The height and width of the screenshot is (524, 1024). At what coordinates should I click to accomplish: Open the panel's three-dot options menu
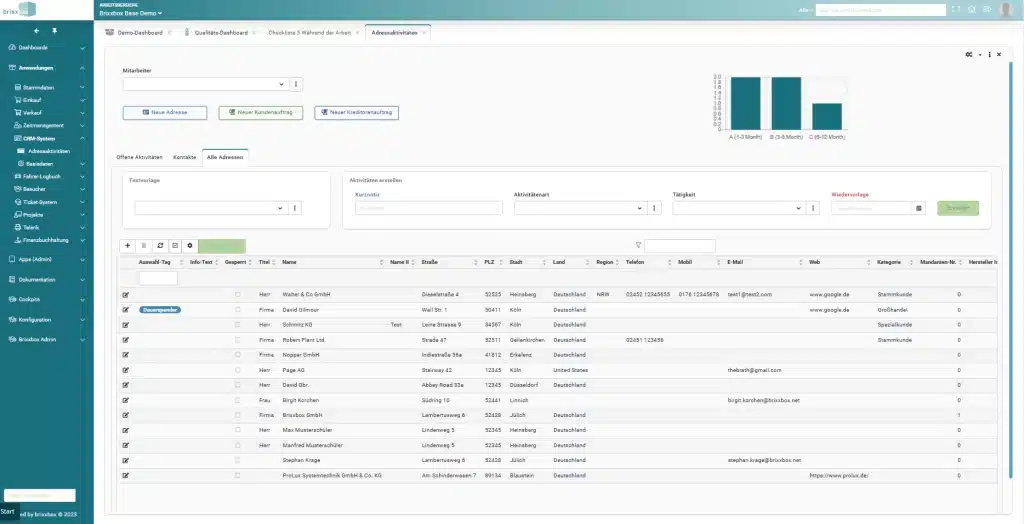click(x=990, y=55)
